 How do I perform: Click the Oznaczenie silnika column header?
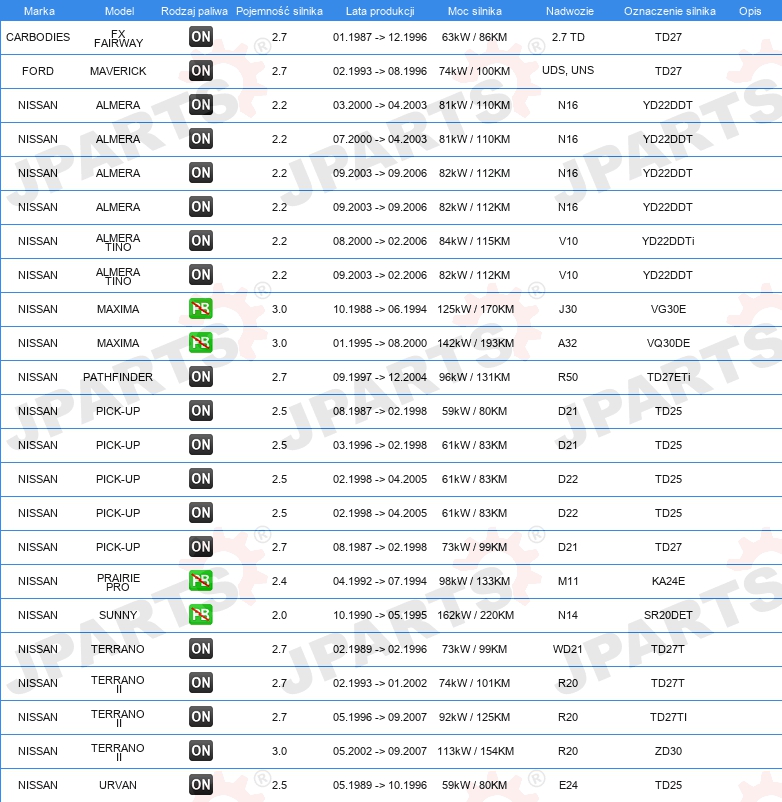point(669,11)
